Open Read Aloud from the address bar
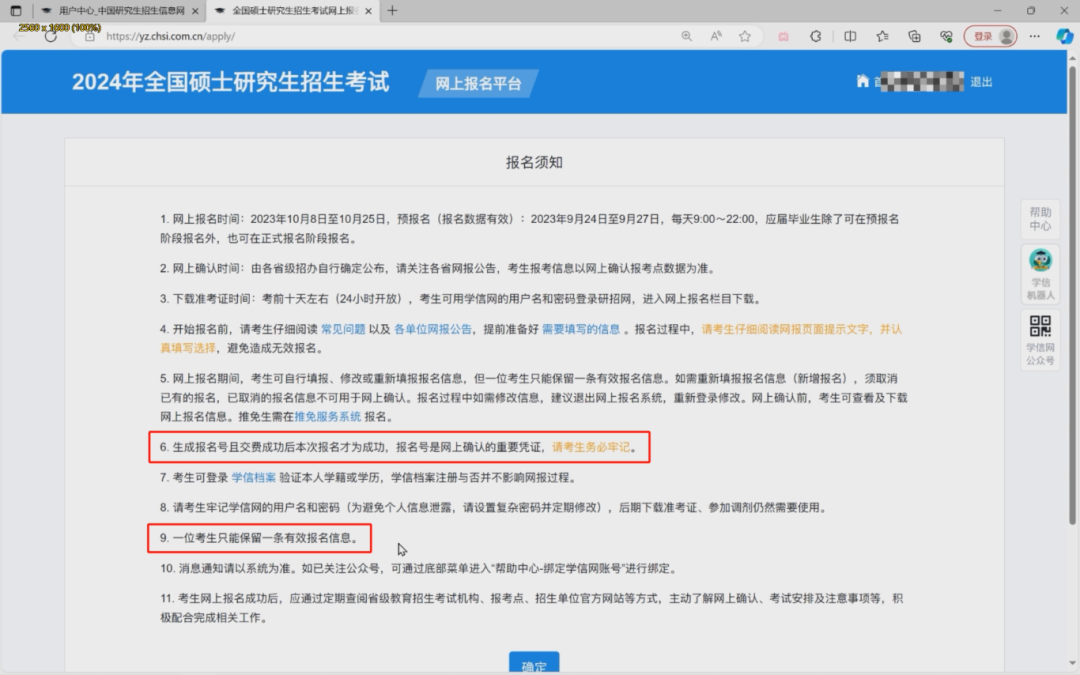 (x=716, y=36)
